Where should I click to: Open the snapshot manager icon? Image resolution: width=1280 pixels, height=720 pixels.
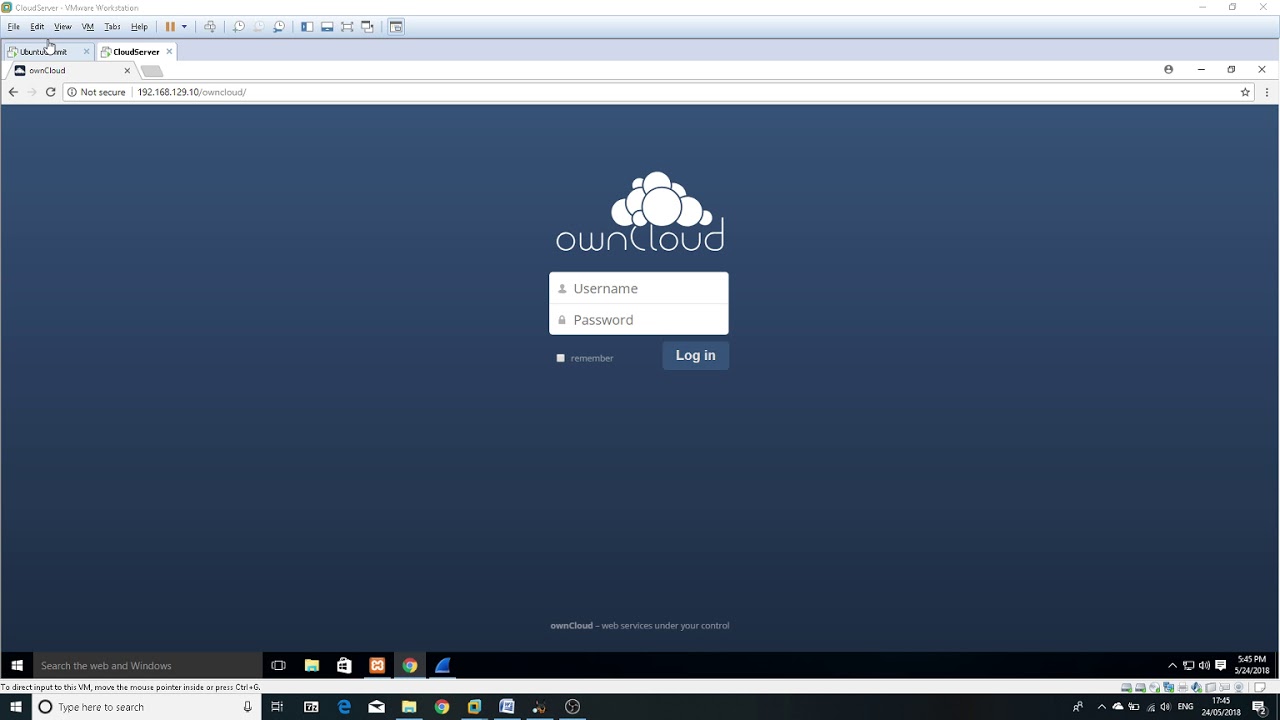(279, 27)
